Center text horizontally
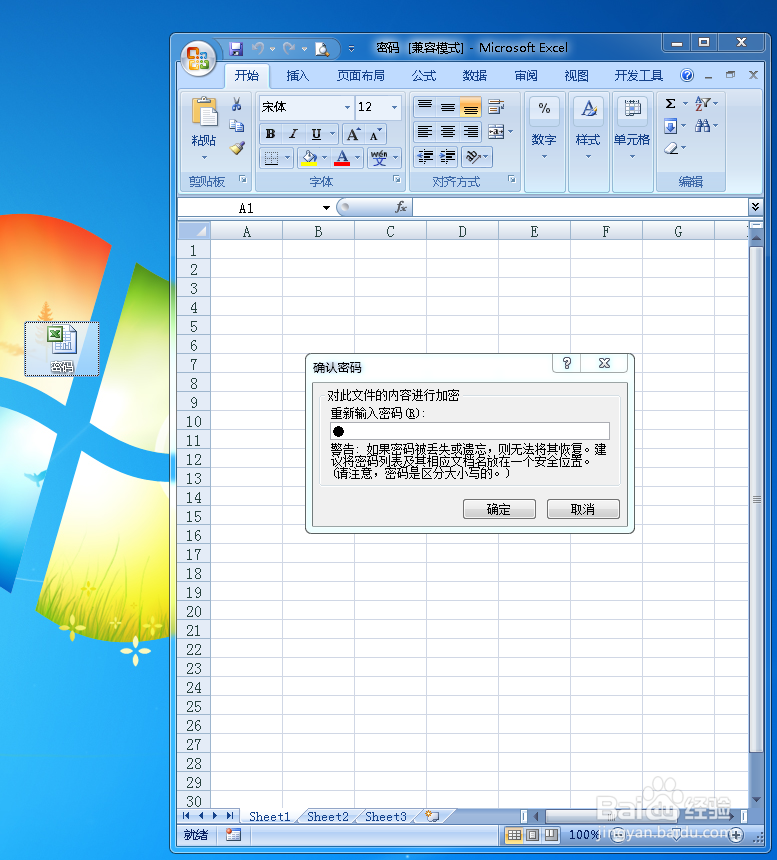The image size is (777, 860). click(448, 132)
